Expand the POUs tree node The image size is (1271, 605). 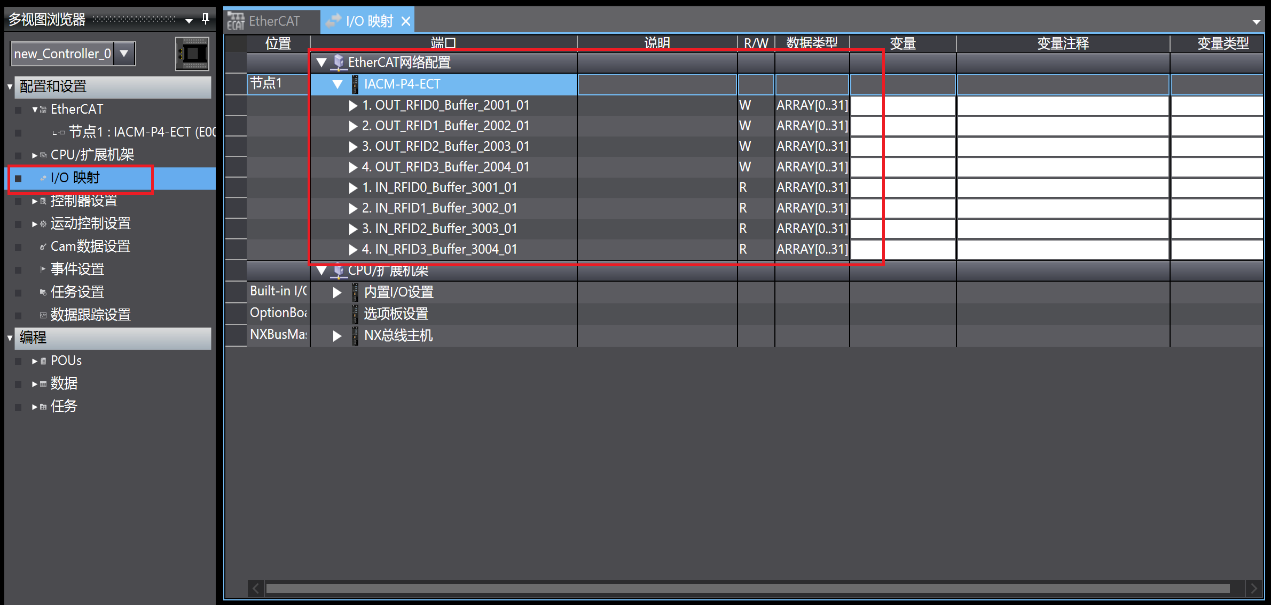(x=34, y=361)
